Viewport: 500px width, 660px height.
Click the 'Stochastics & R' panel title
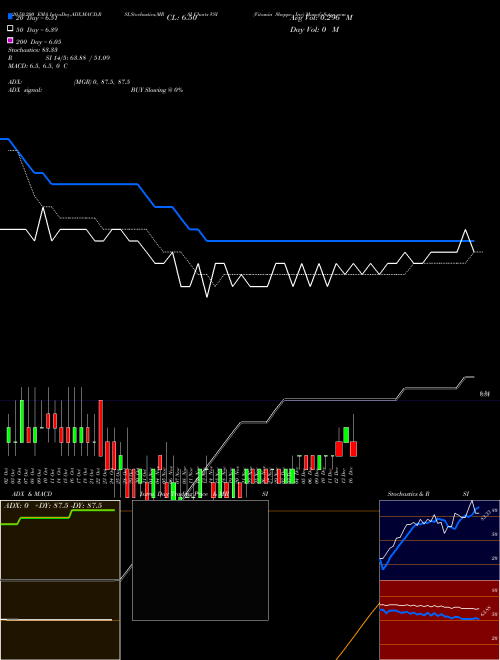408,494
